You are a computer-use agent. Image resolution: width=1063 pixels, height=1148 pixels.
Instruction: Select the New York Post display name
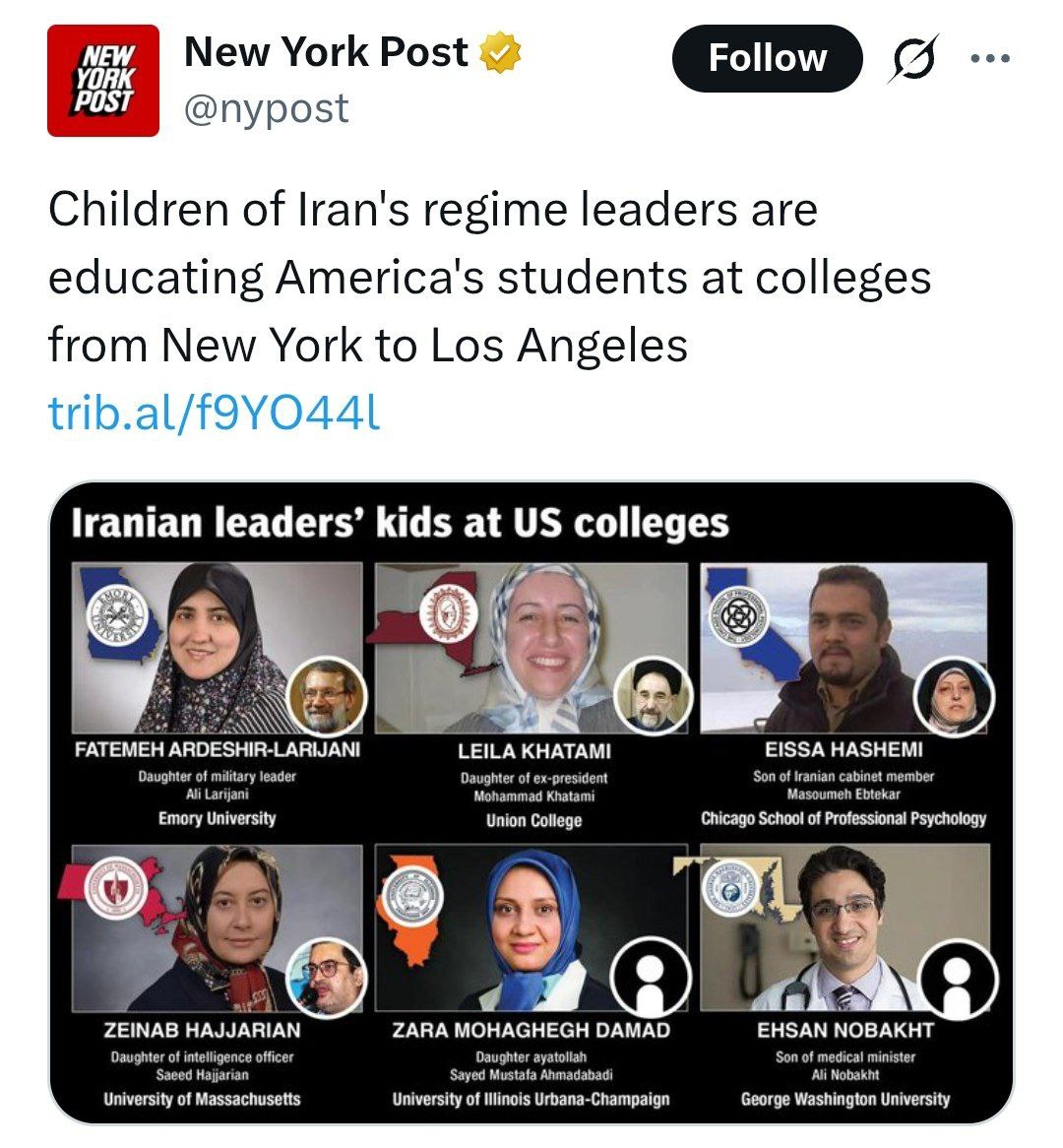click(326, 52)
